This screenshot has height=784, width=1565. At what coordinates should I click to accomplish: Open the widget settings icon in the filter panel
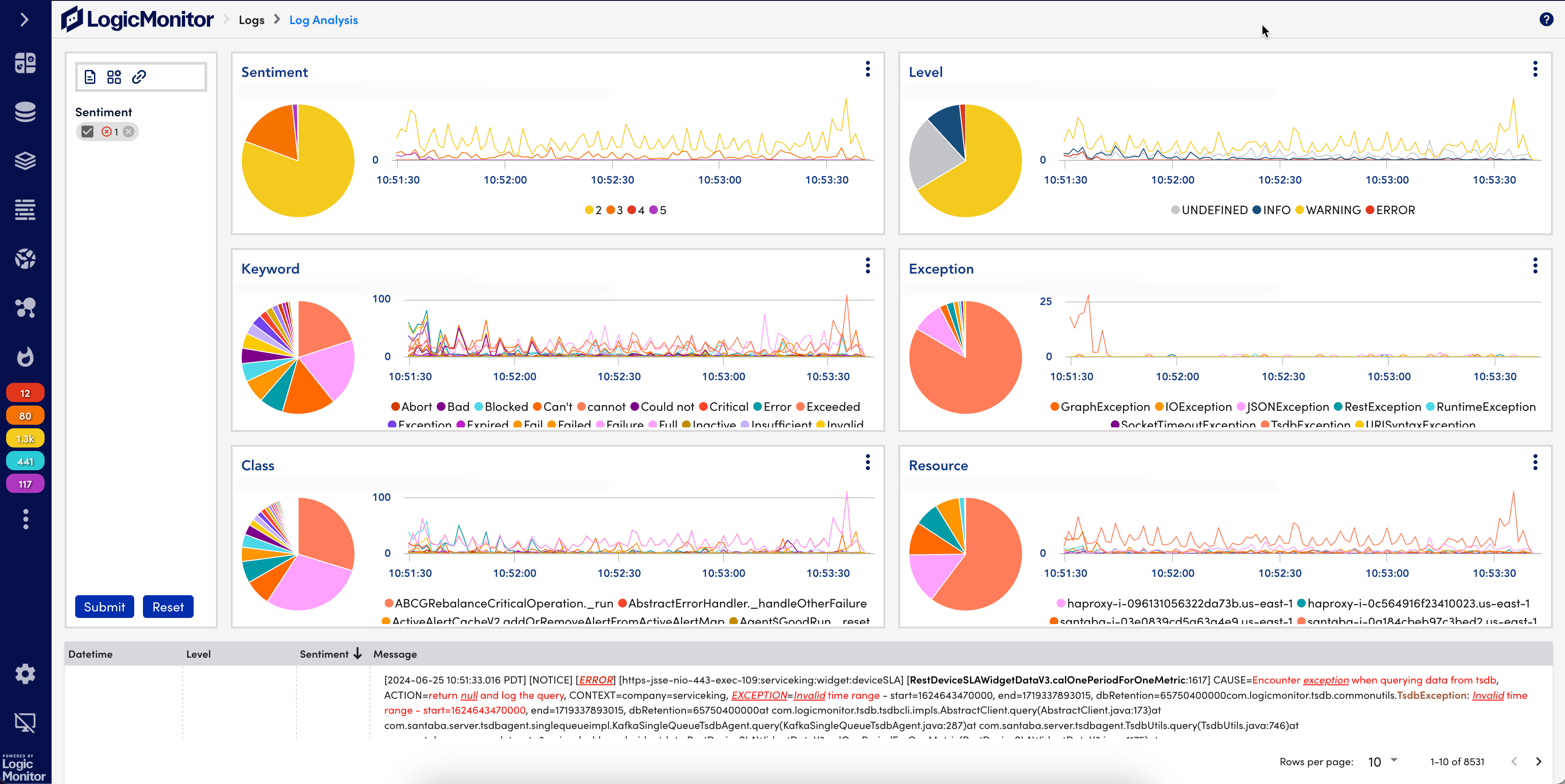tap(114, 76)
